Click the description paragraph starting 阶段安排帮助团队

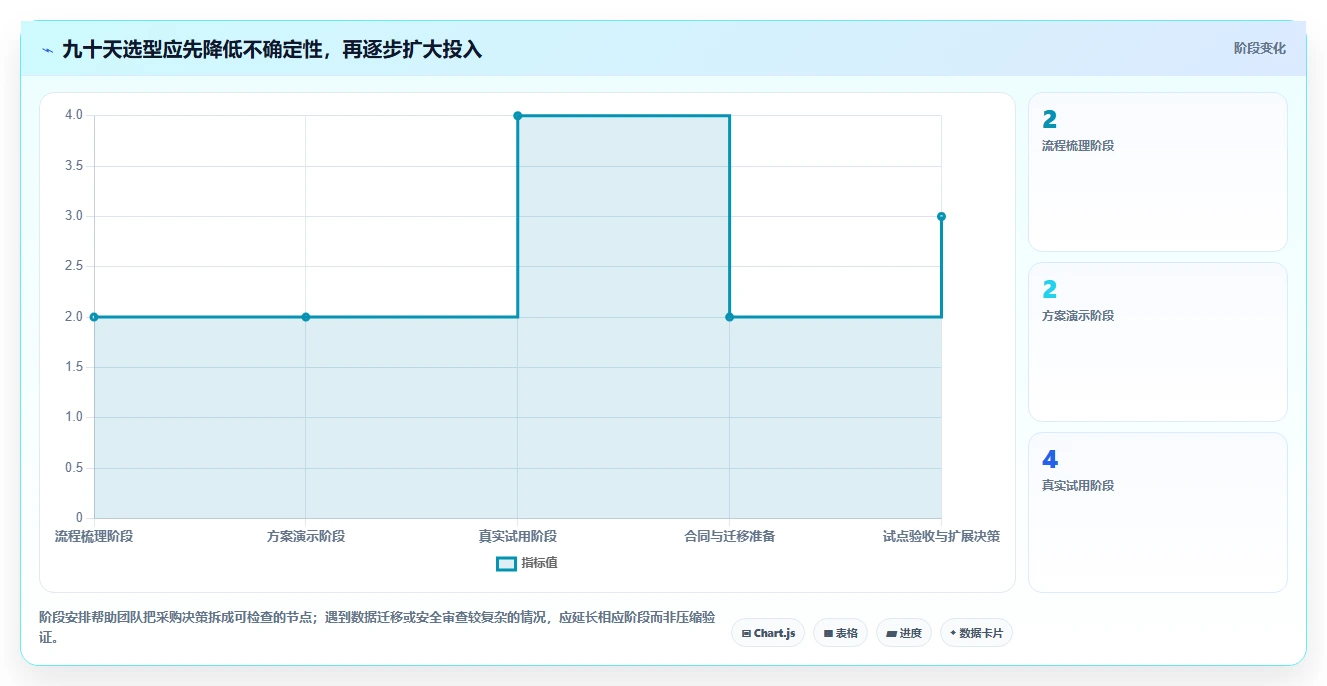(x=377, y=627)
